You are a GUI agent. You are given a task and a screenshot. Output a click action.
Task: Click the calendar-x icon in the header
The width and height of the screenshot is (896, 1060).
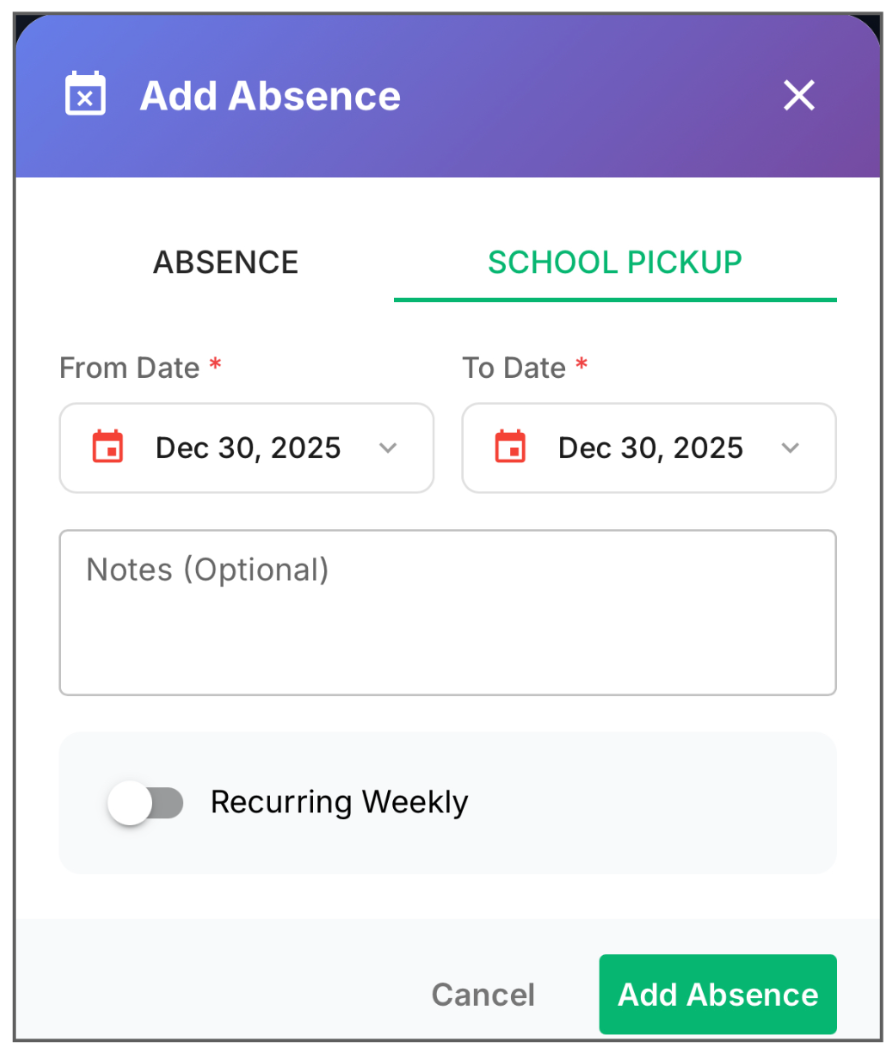pyautogui.click(x=85, y=93)
